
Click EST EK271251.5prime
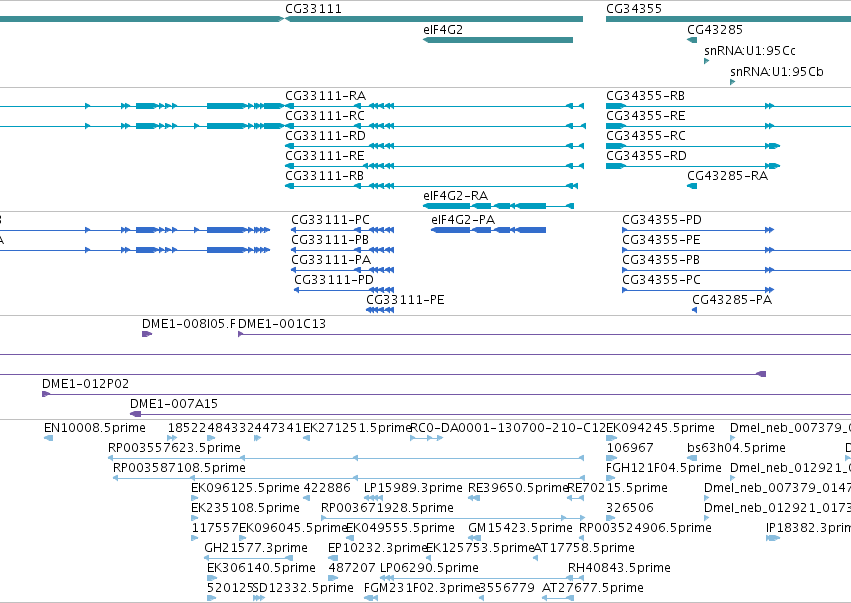(x=306, y=438)
